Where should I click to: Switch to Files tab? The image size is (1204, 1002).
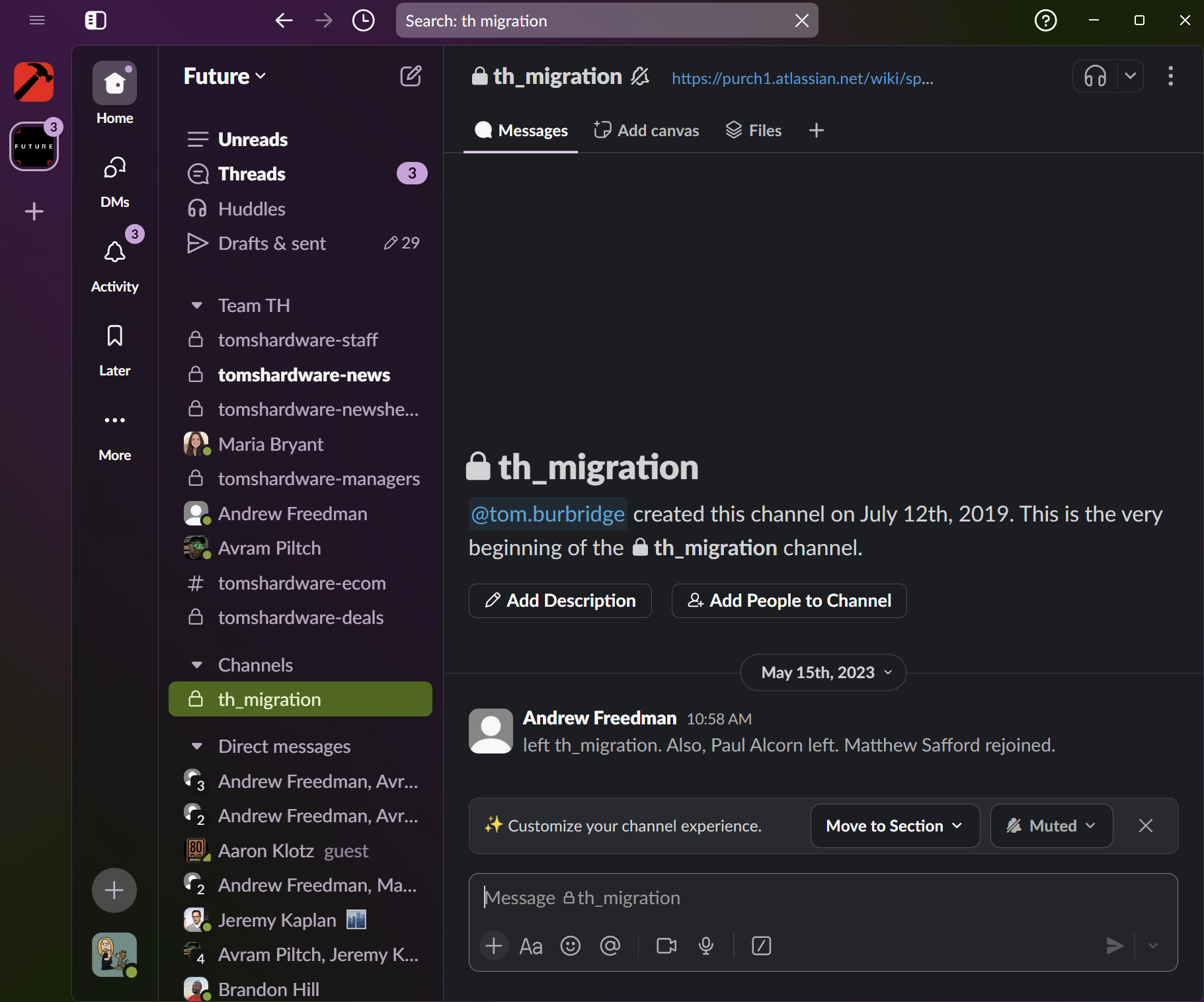click(x=754, y=131)
